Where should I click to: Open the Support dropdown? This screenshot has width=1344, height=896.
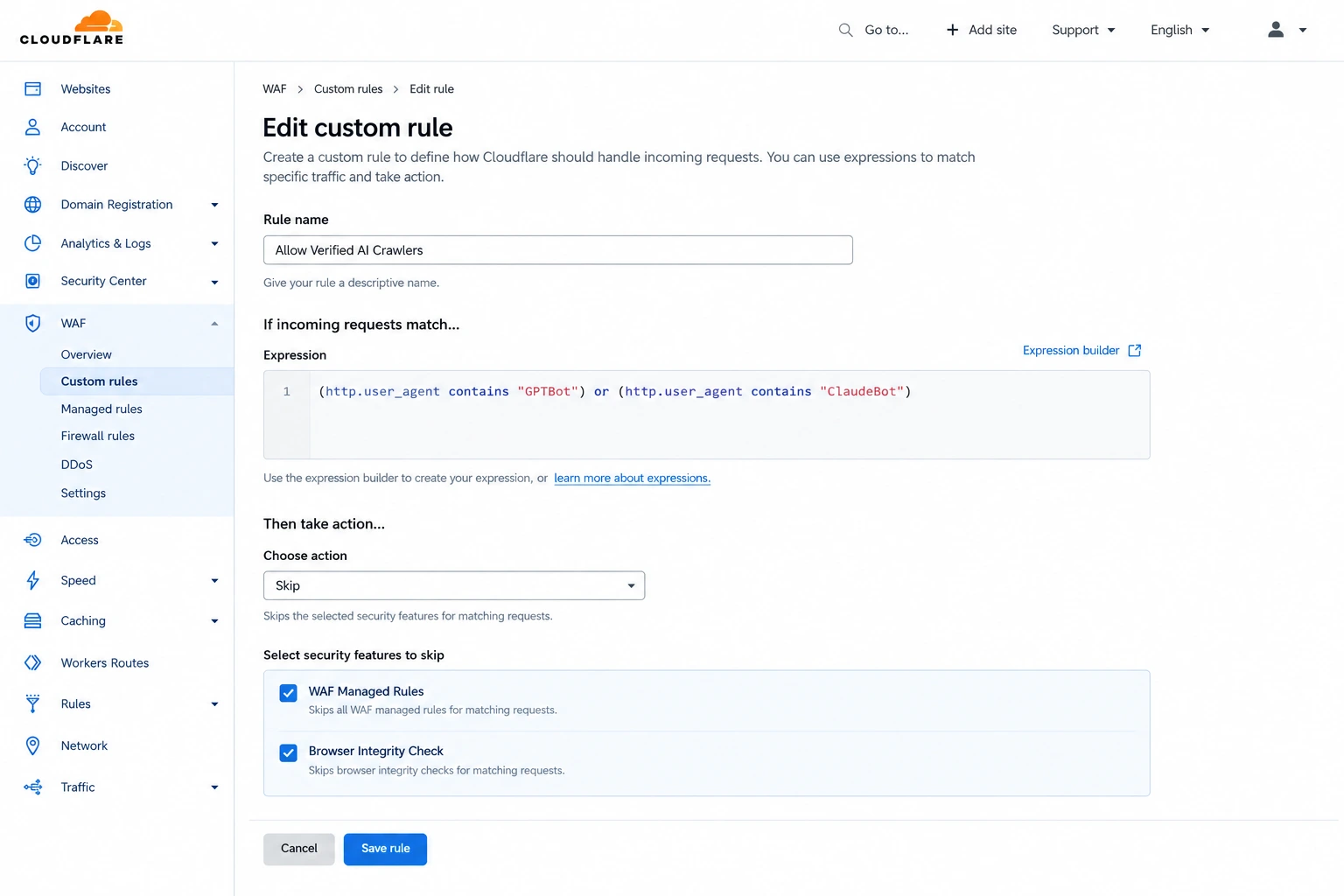pyautogui.click(x=1083, y=30)
